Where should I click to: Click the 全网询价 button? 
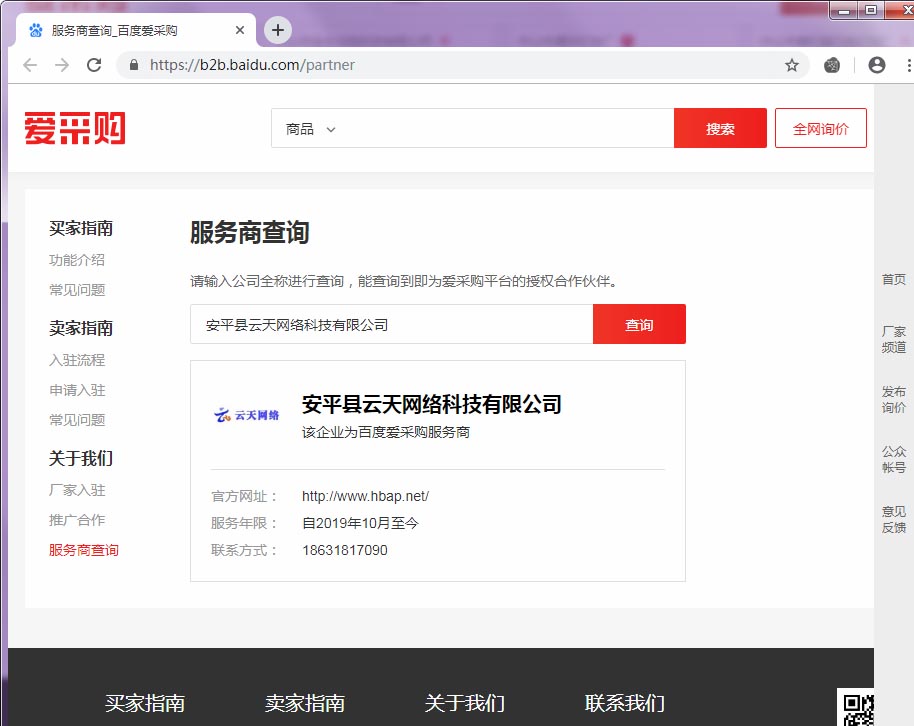[x=821, y=128]
